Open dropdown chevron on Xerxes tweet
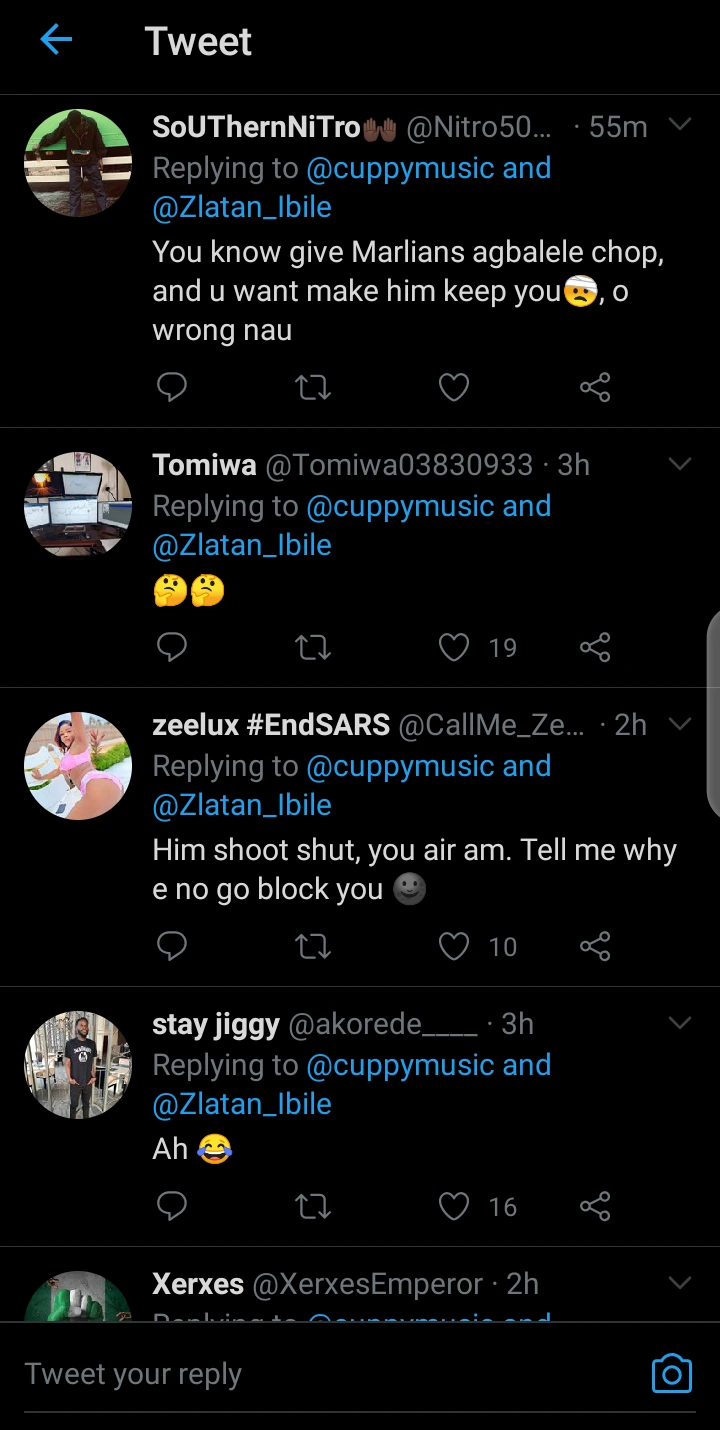The height and width of the screenshot is (1430, 720). (680, 1283)
